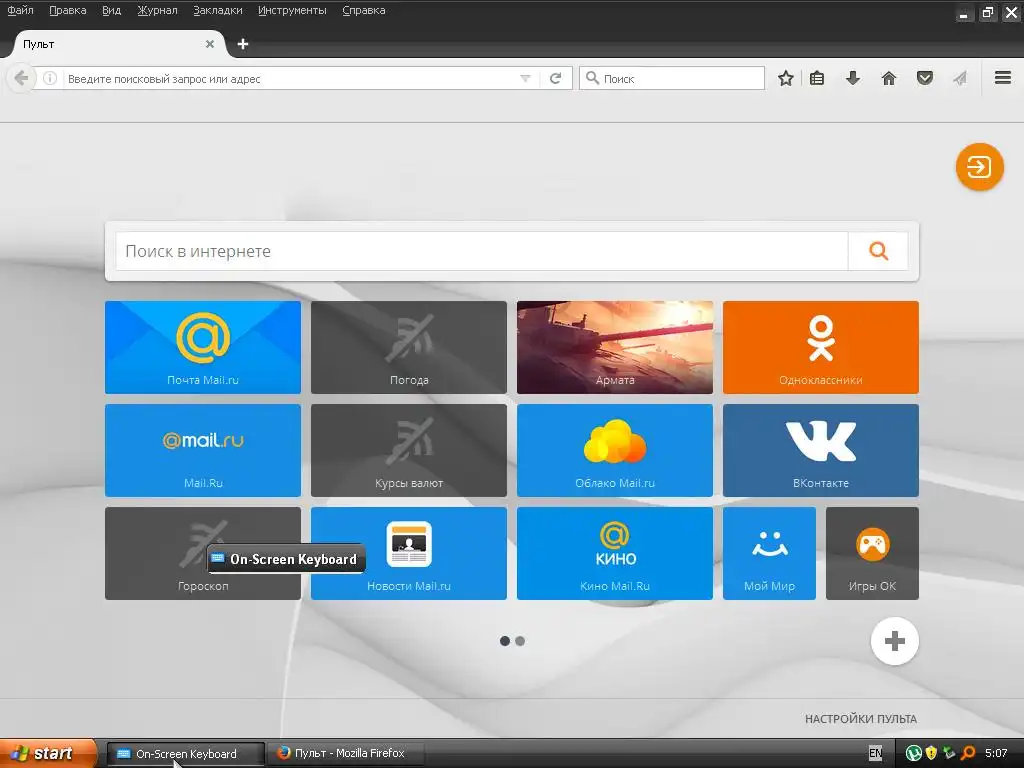Open the Pocket icon
Viewport: 1024px width, 768px height.
925,78
